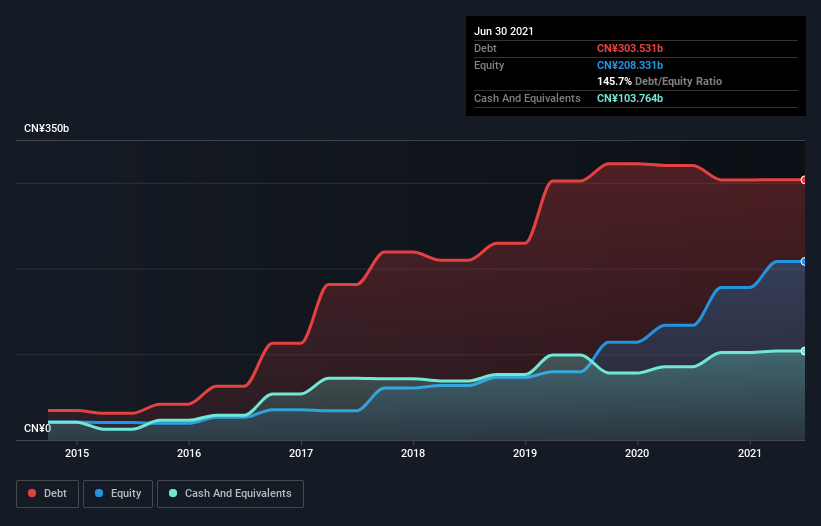Click the CN¥208.331b equity value
Image resolution: width=821 pixels, height=526 pixels.
630,65
